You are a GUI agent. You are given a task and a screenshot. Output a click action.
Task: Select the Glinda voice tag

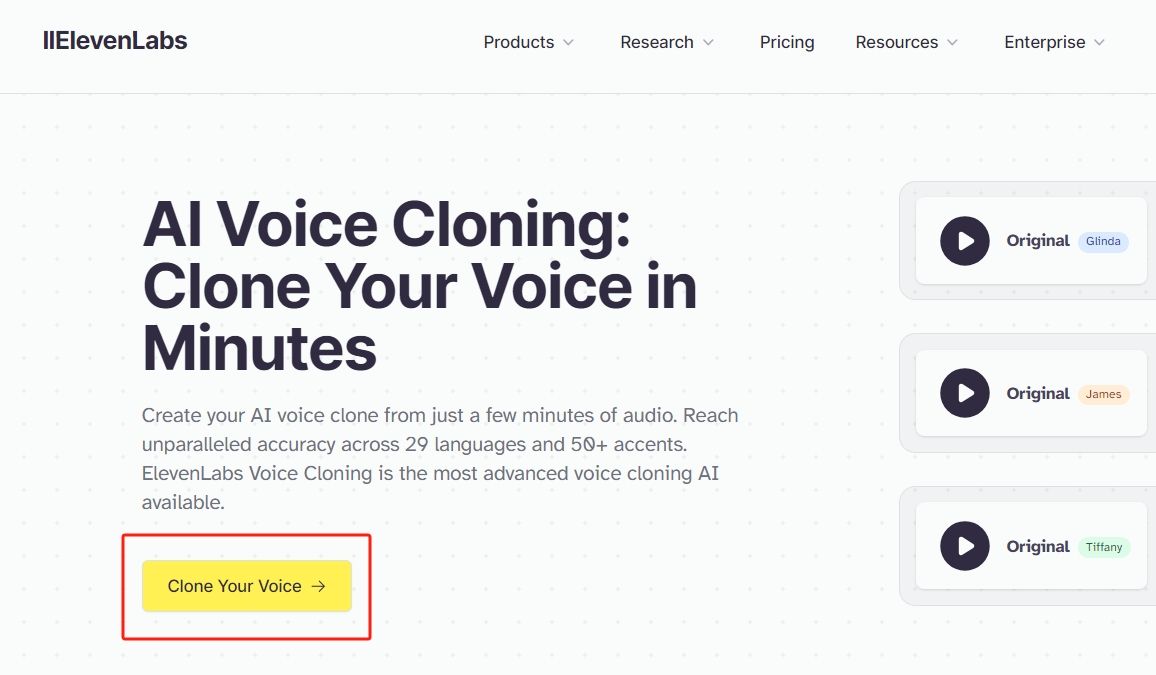pos(1103,241)
